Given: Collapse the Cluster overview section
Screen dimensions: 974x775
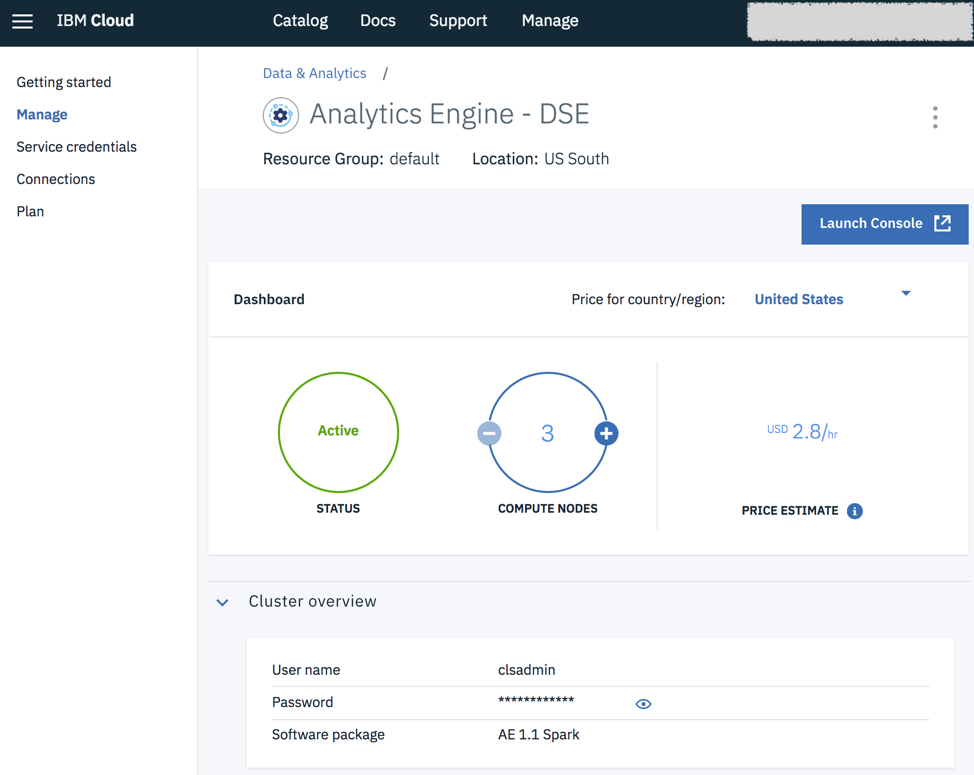Looking at the screenshot, I should (x=222, y=602).
